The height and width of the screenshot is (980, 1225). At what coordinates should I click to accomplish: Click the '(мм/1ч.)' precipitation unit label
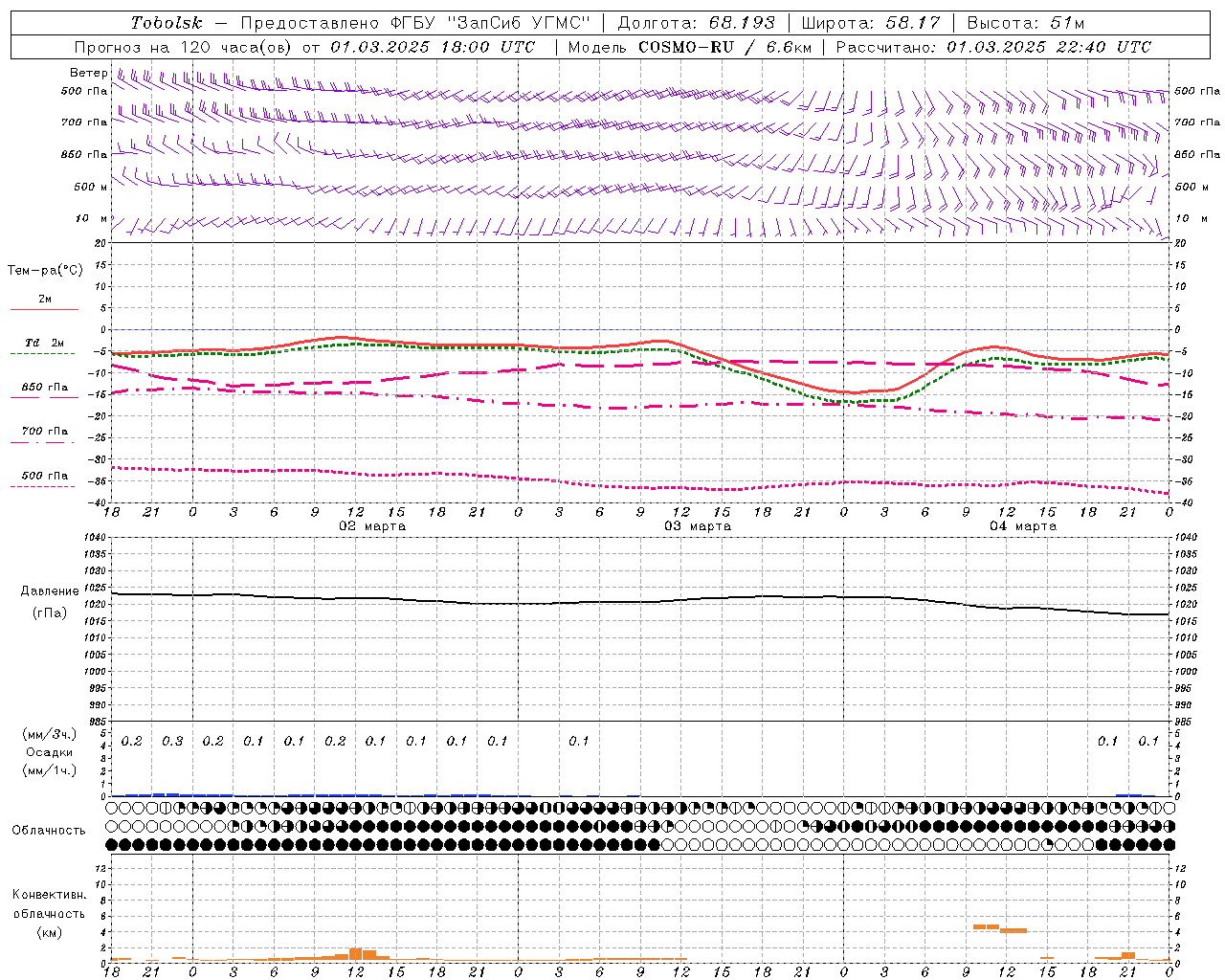(49, 770)
